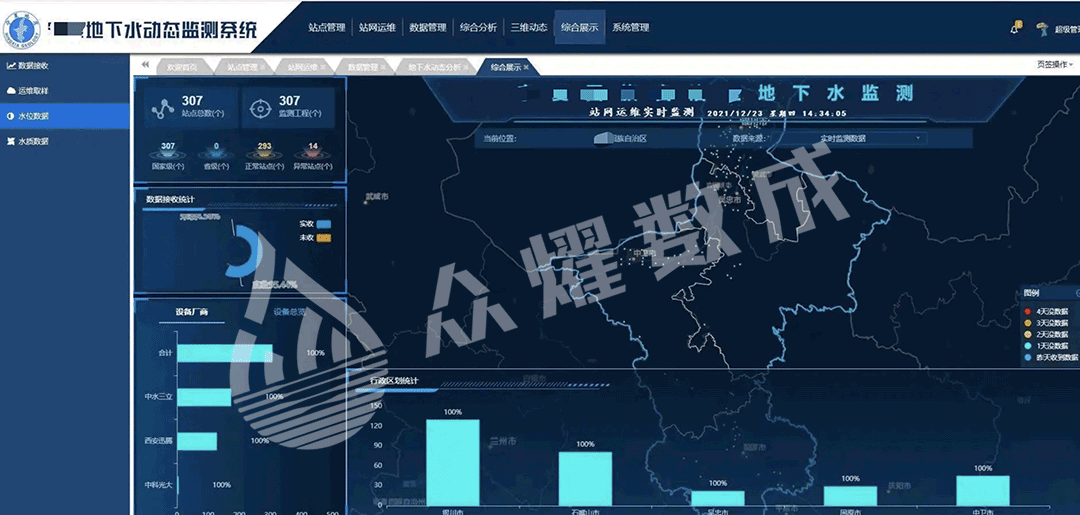Close the 综合展示 page tab
1080x515 pixels.
[x=526, y=67]
